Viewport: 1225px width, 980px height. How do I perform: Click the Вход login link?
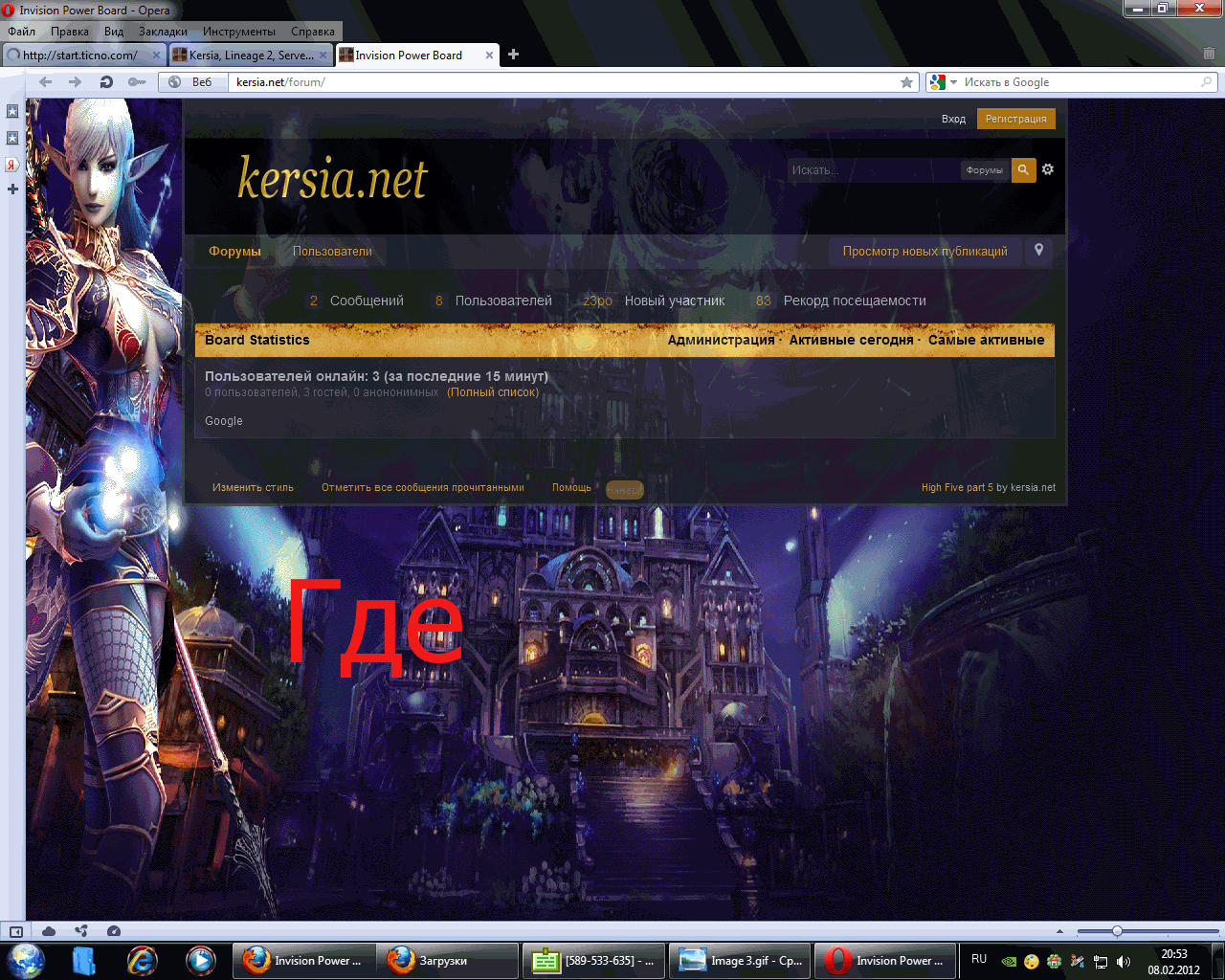[x=953, y=119]
